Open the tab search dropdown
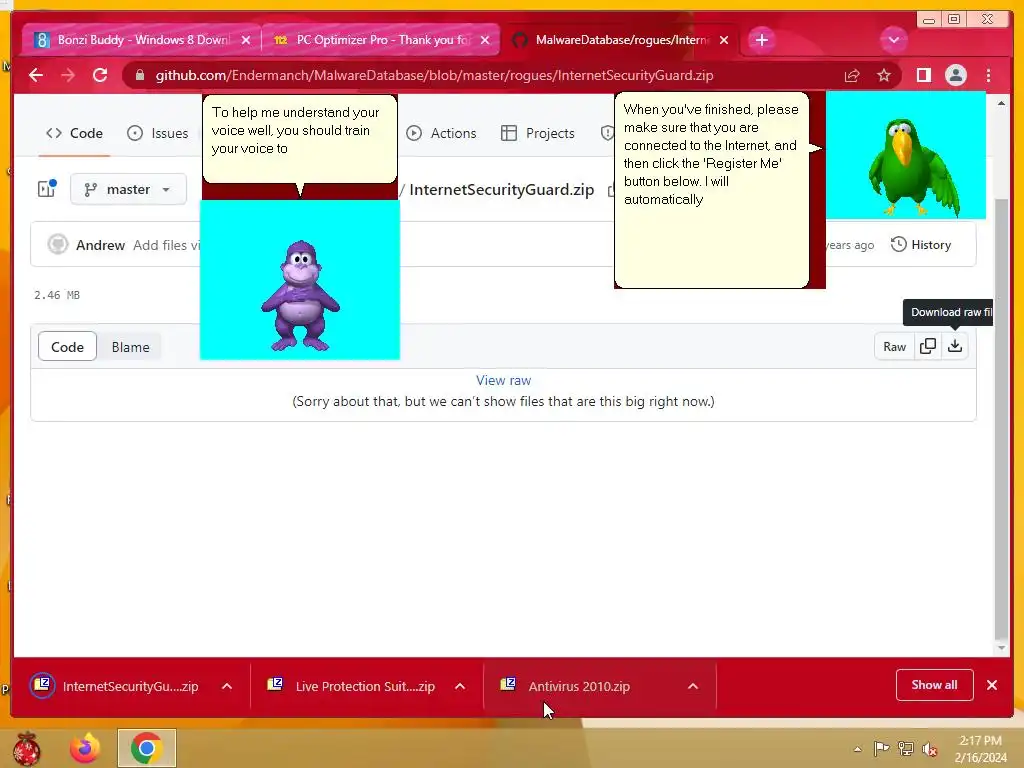Viewport: 1024px width, 768px height. click(893, 40)
